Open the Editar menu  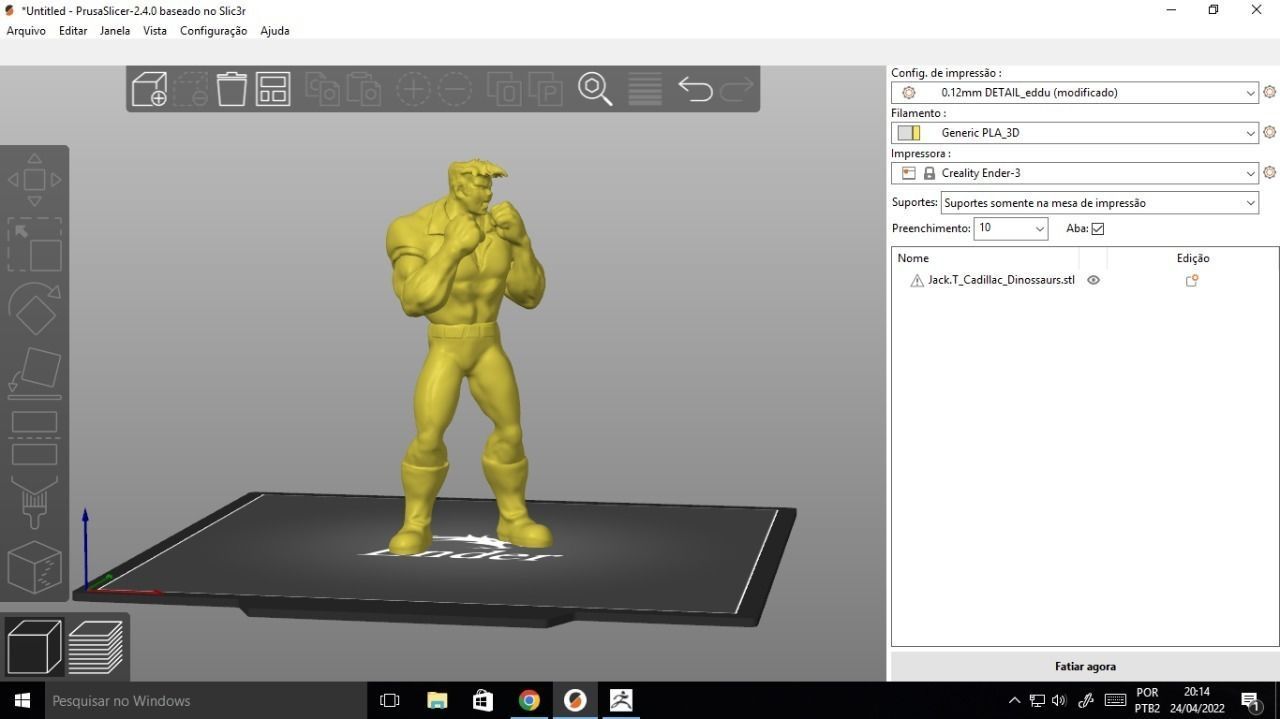(x=73, y=31)
